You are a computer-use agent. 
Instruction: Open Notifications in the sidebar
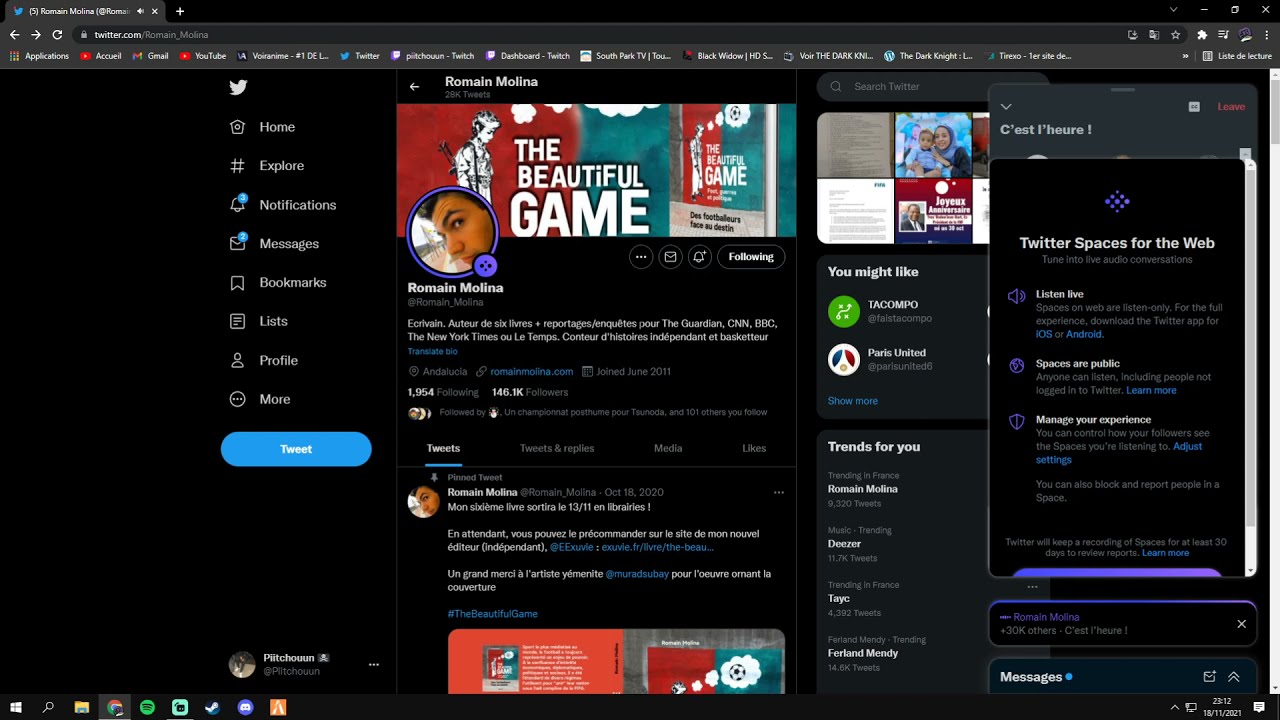pyautogui.click(x=283, y=205)
